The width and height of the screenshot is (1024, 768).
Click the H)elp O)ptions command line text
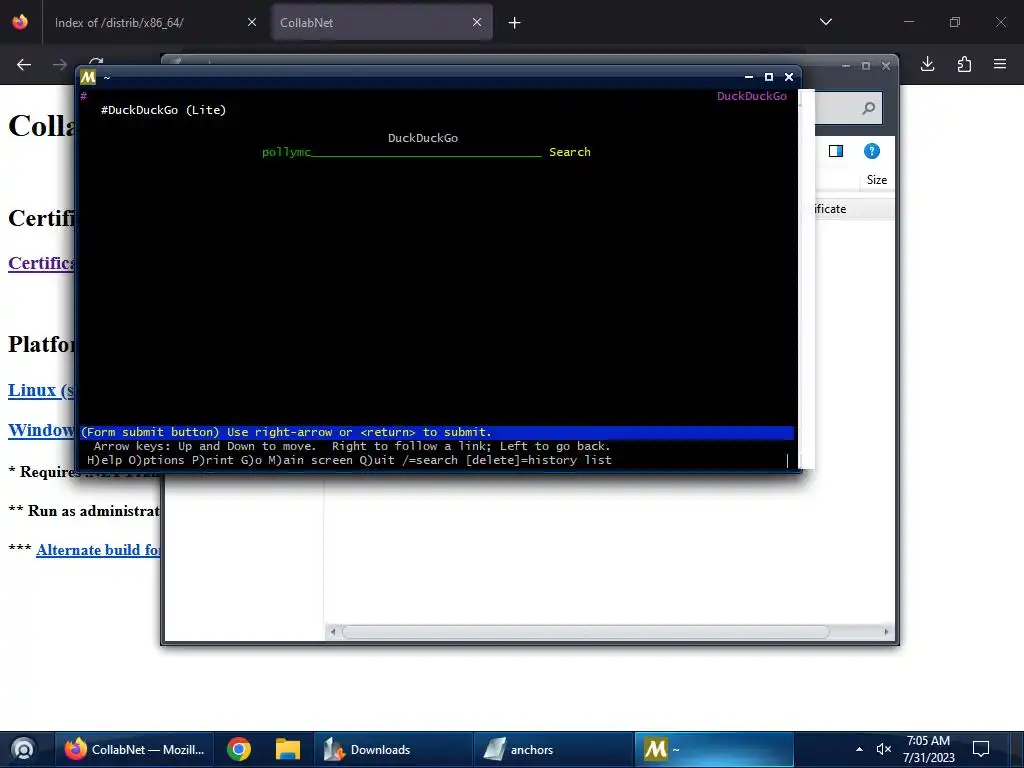coord(349,460)
